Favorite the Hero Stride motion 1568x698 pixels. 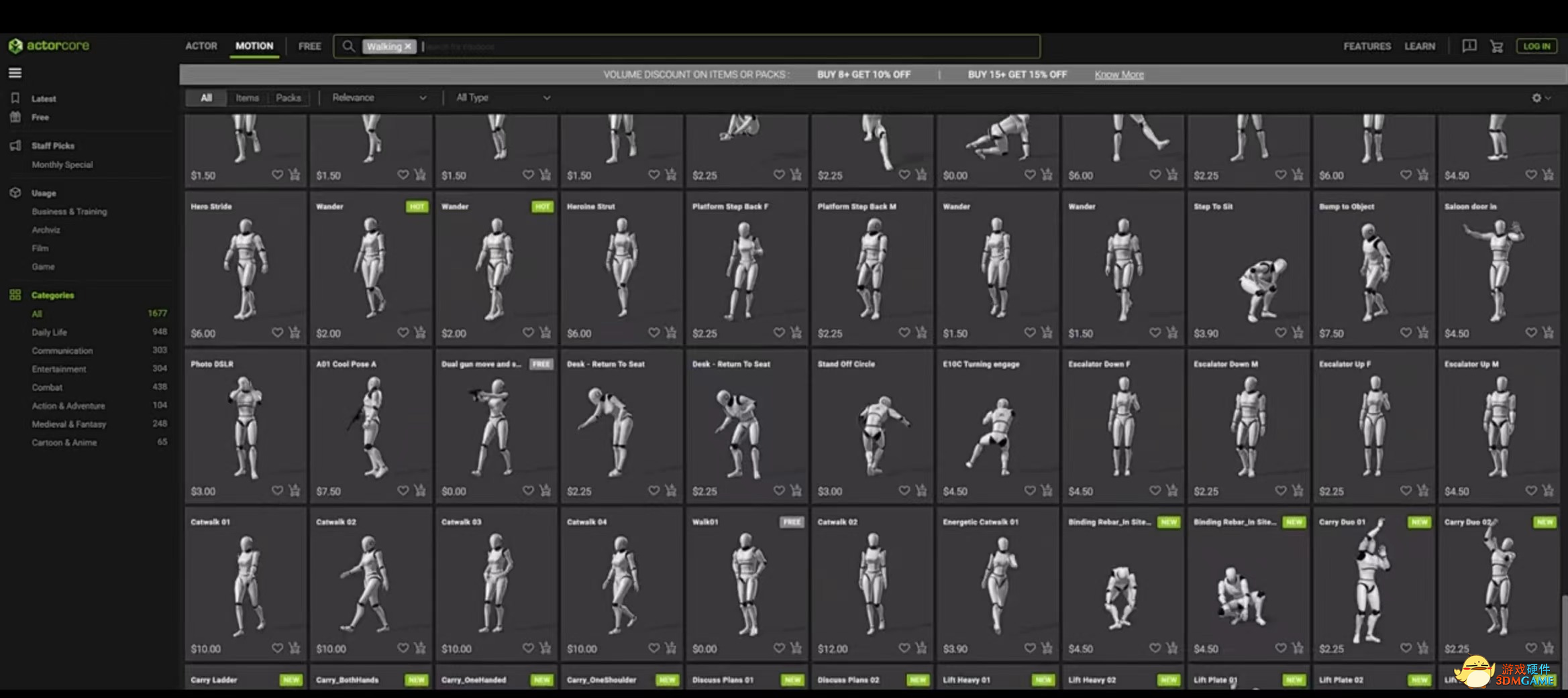tap(277, 333)
